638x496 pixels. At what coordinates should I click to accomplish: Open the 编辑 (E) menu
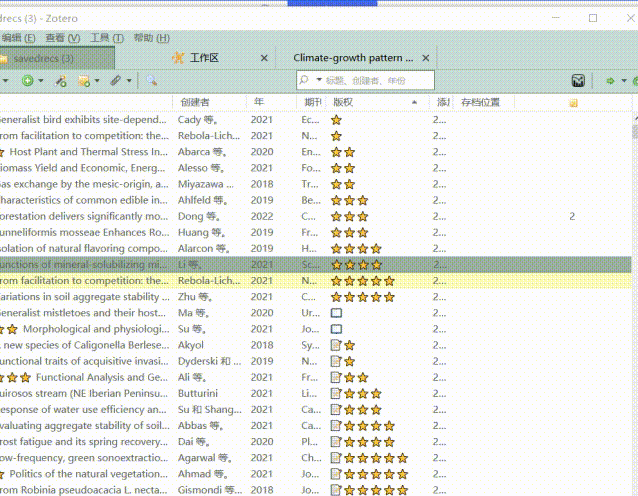[18, 38]
